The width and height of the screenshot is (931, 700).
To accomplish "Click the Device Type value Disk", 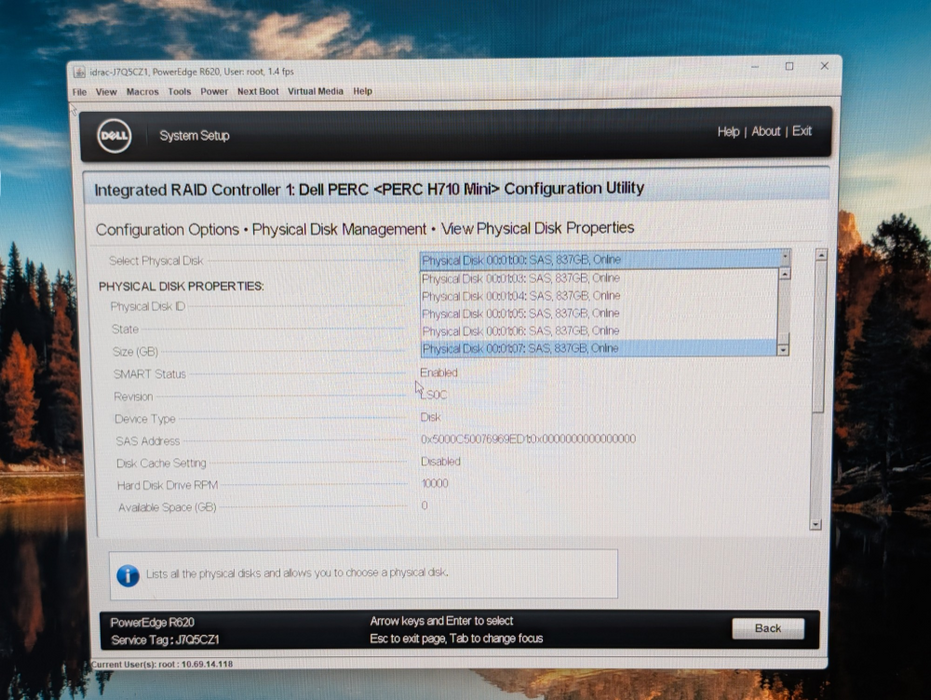I will [430, 417].
